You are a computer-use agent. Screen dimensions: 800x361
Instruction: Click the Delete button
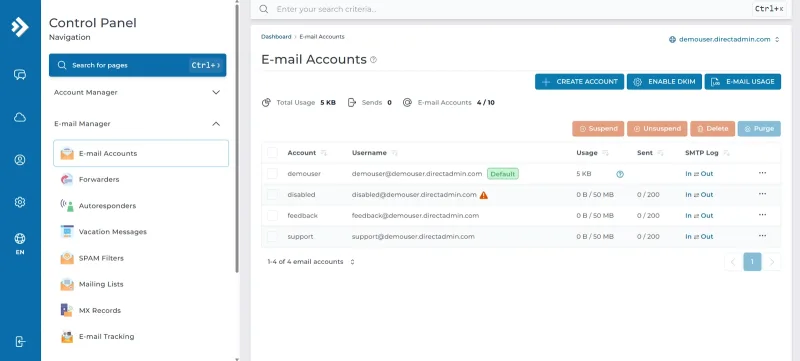[713, 129]
